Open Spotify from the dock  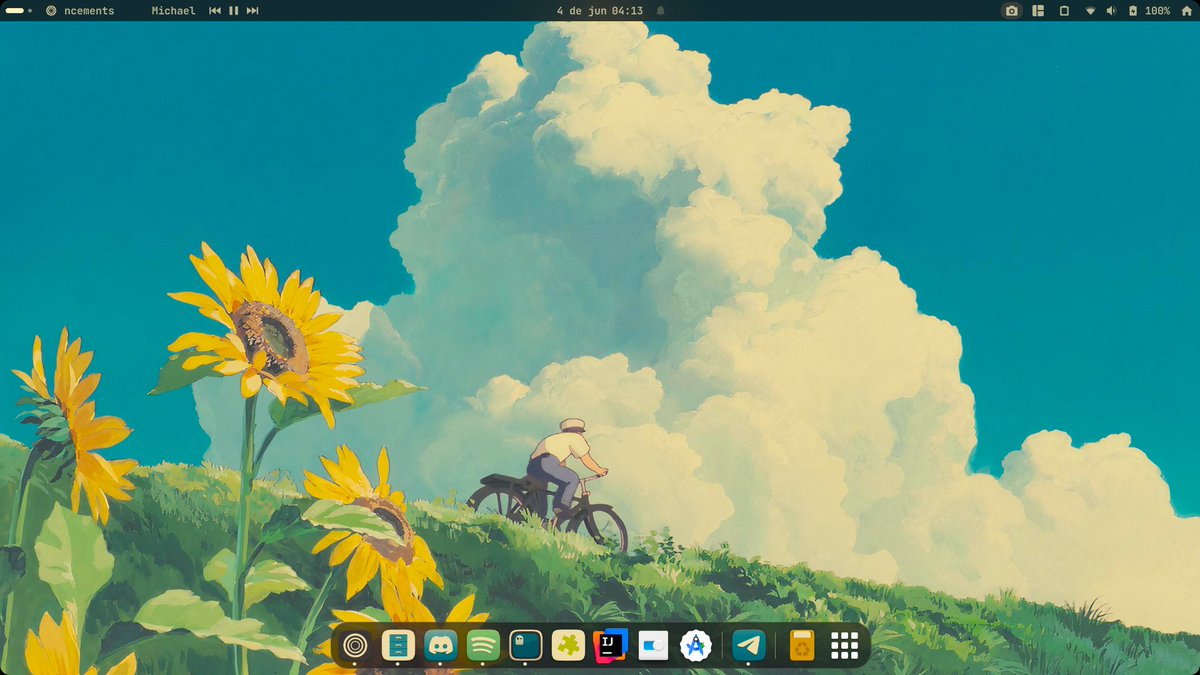pos(483,646)
